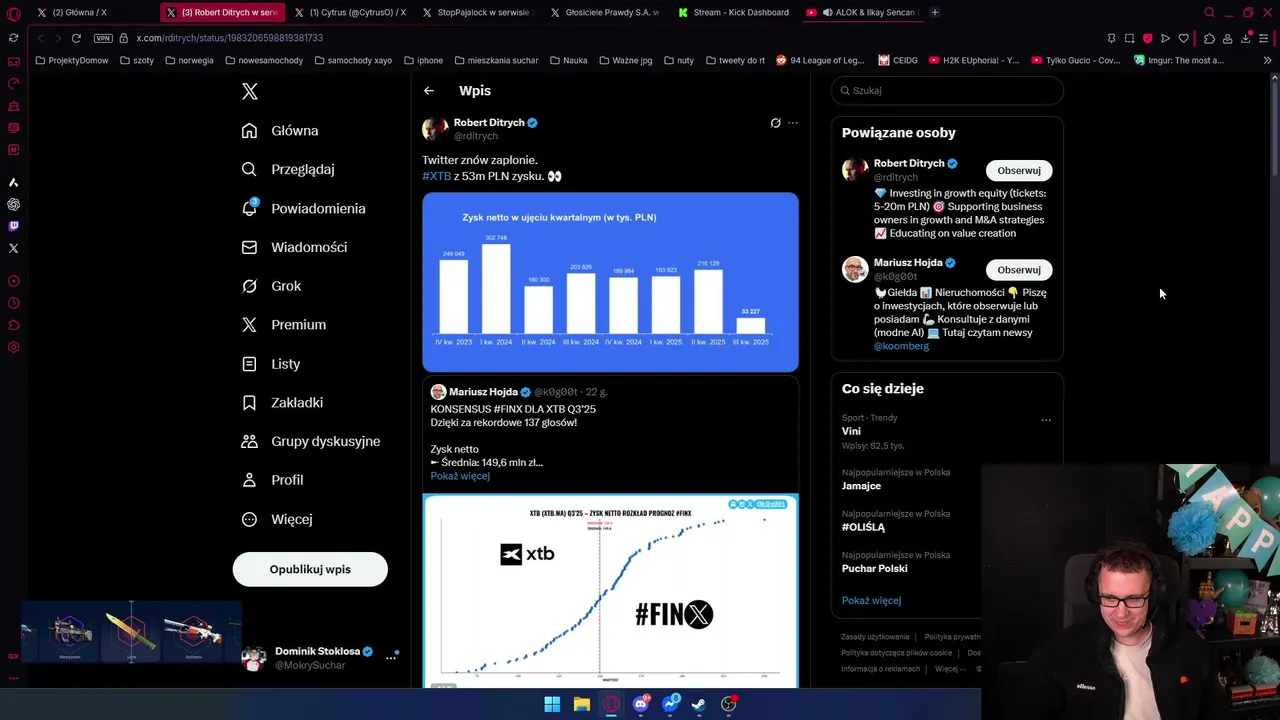1280x720 pixels.
Task: Switch to the ALOK & Ilkay Sencan tab
Action: coord(862,13)
